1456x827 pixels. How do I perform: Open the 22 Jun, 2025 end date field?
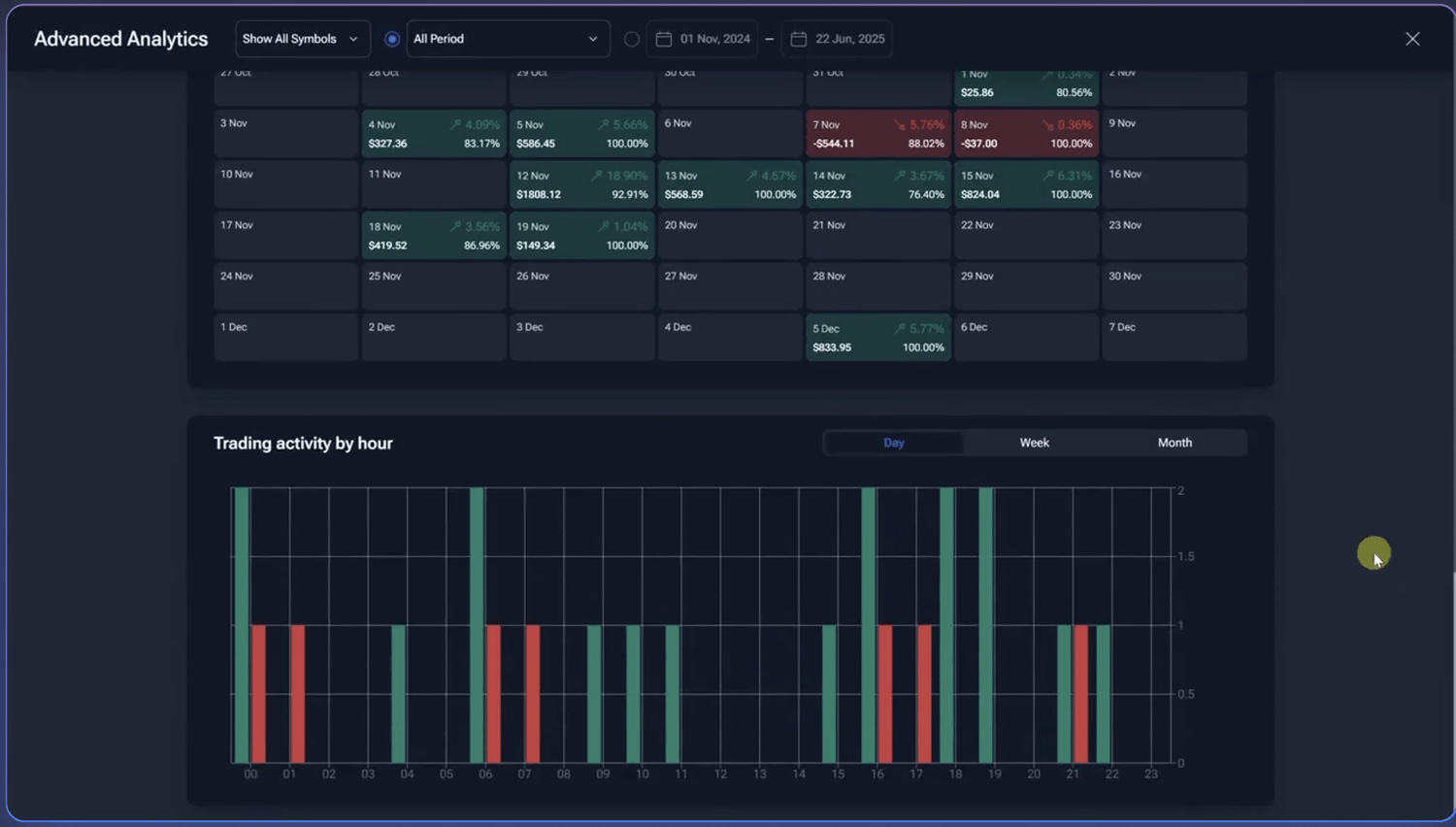click(849, 39)
